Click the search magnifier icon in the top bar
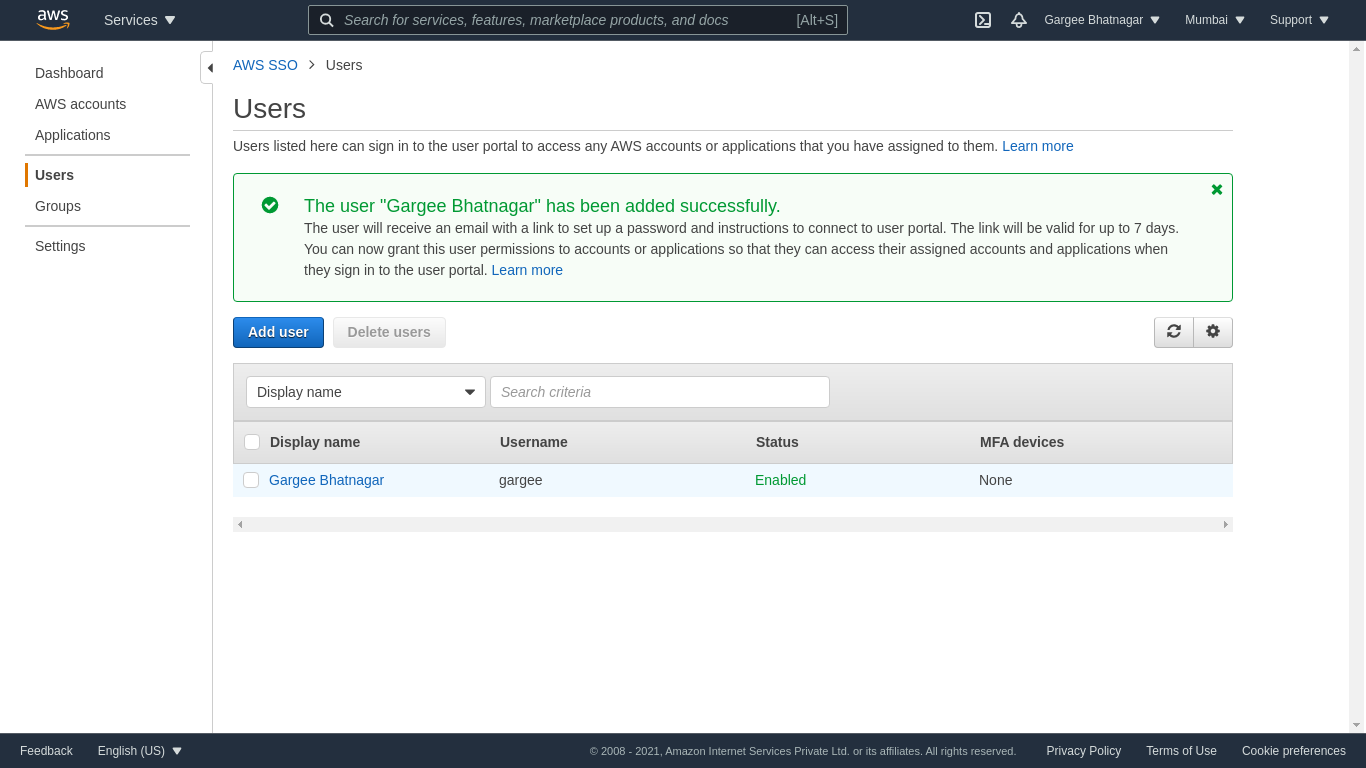 [x=327, y=20]
